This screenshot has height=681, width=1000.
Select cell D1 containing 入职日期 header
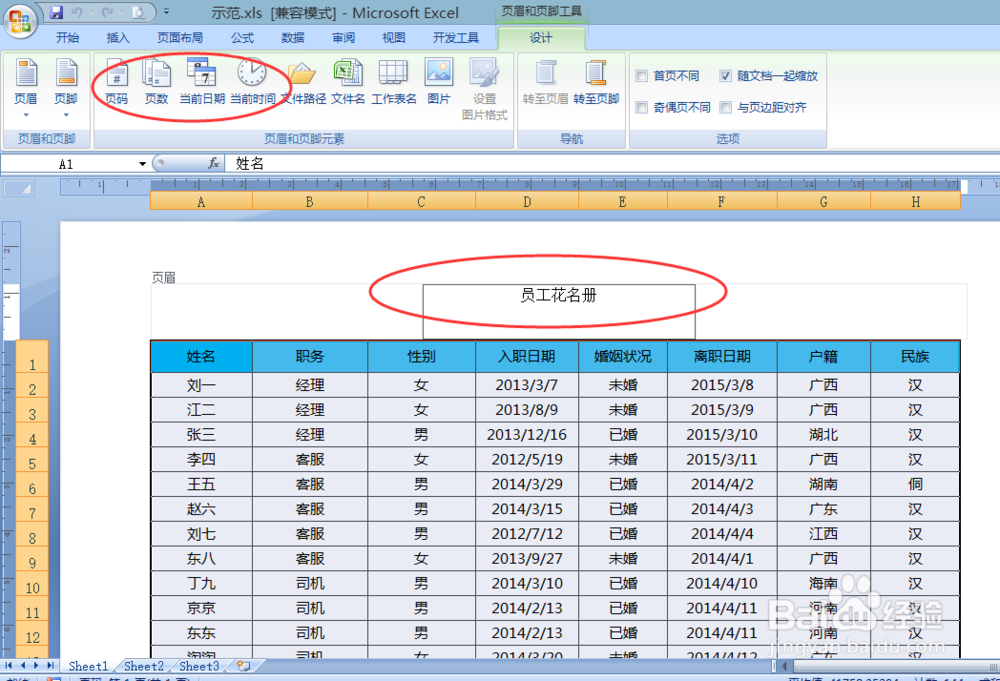527,356
